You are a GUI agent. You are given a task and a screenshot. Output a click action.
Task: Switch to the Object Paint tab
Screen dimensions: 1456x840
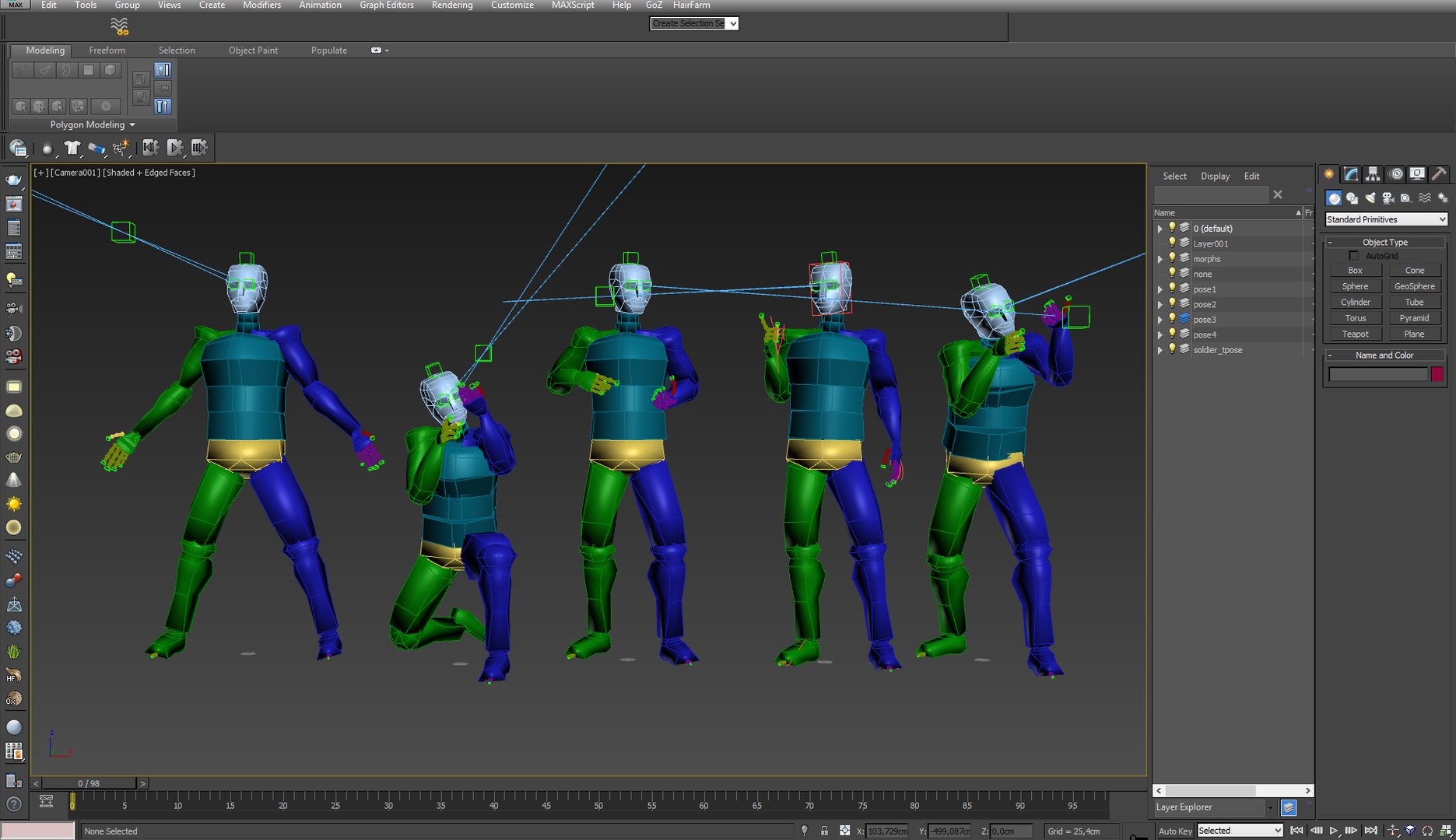coord(253,51)
